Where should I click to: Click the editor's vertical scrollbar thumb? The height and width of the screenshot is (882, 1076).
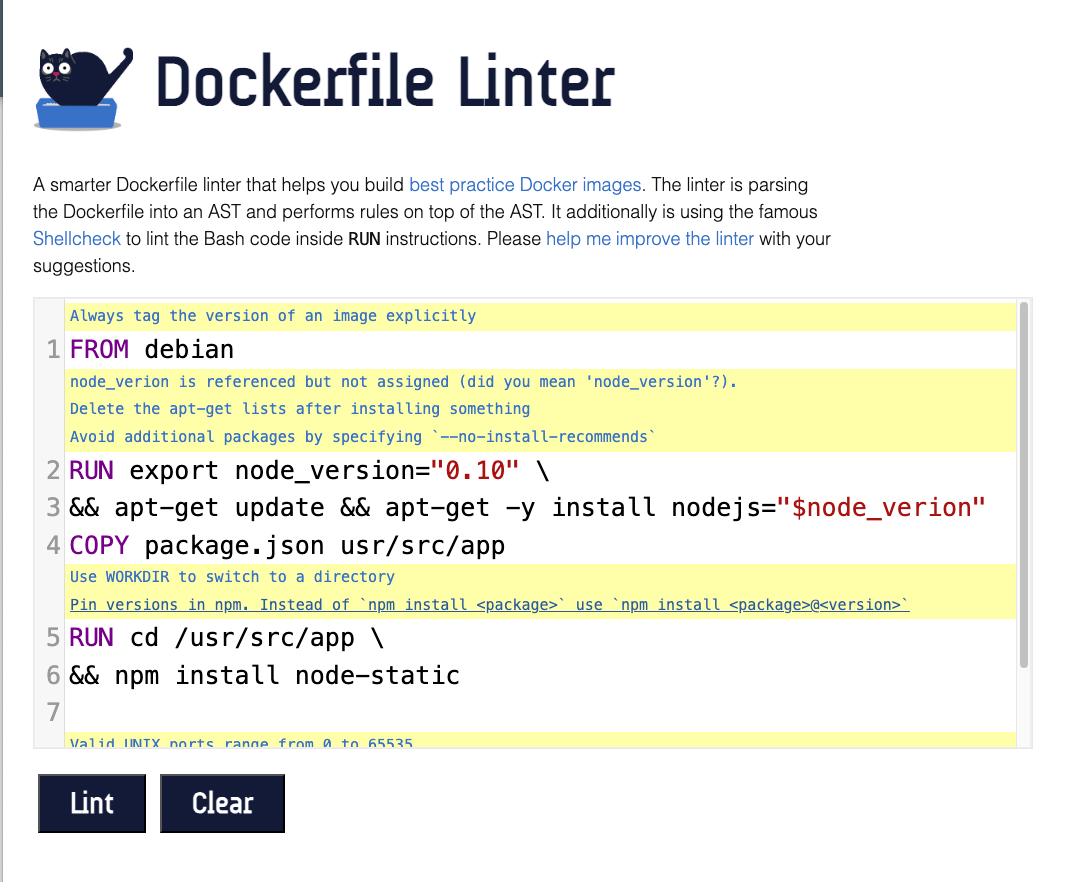click(x=1022, y=484)
